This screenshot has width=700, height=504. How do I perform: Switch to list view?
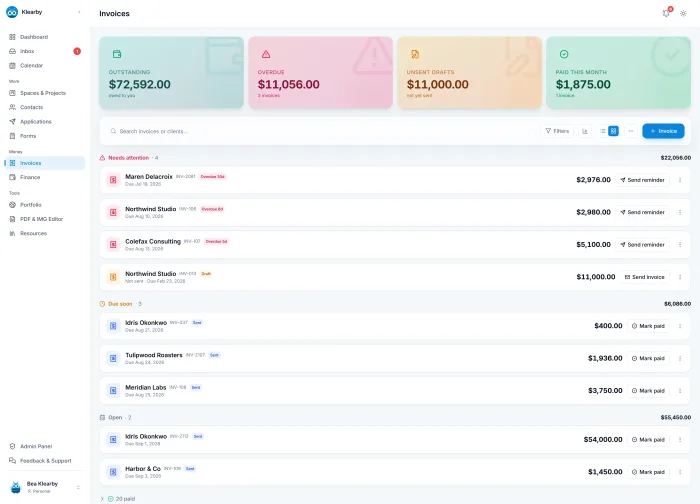click(x=603, y=131)
